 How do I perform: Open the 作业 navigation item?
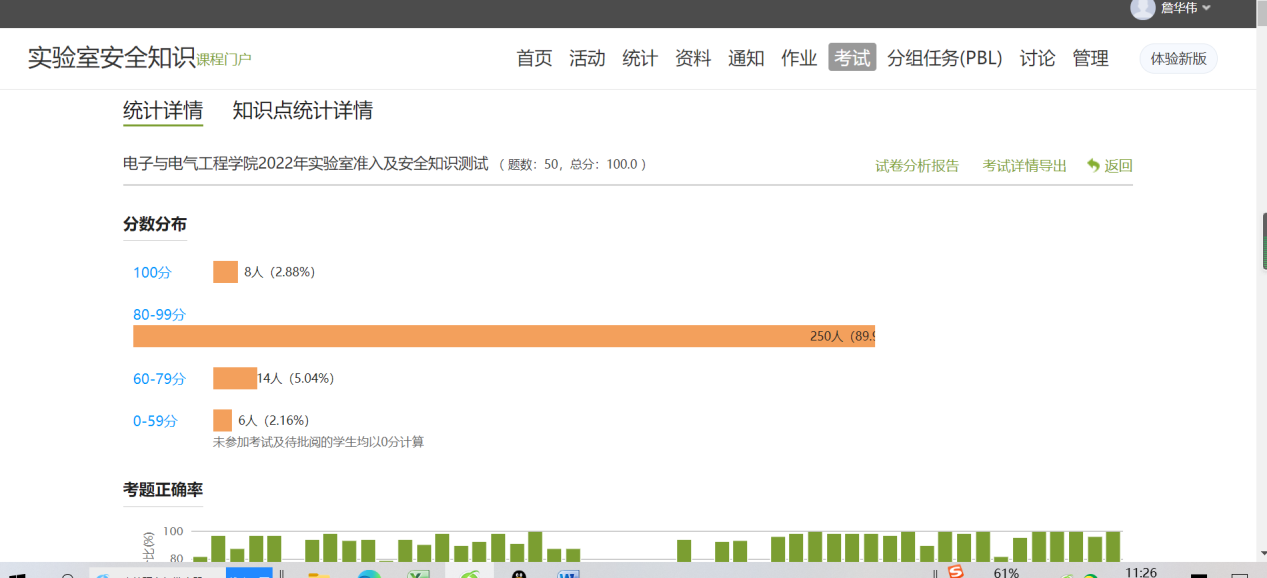tap(799, 58)
